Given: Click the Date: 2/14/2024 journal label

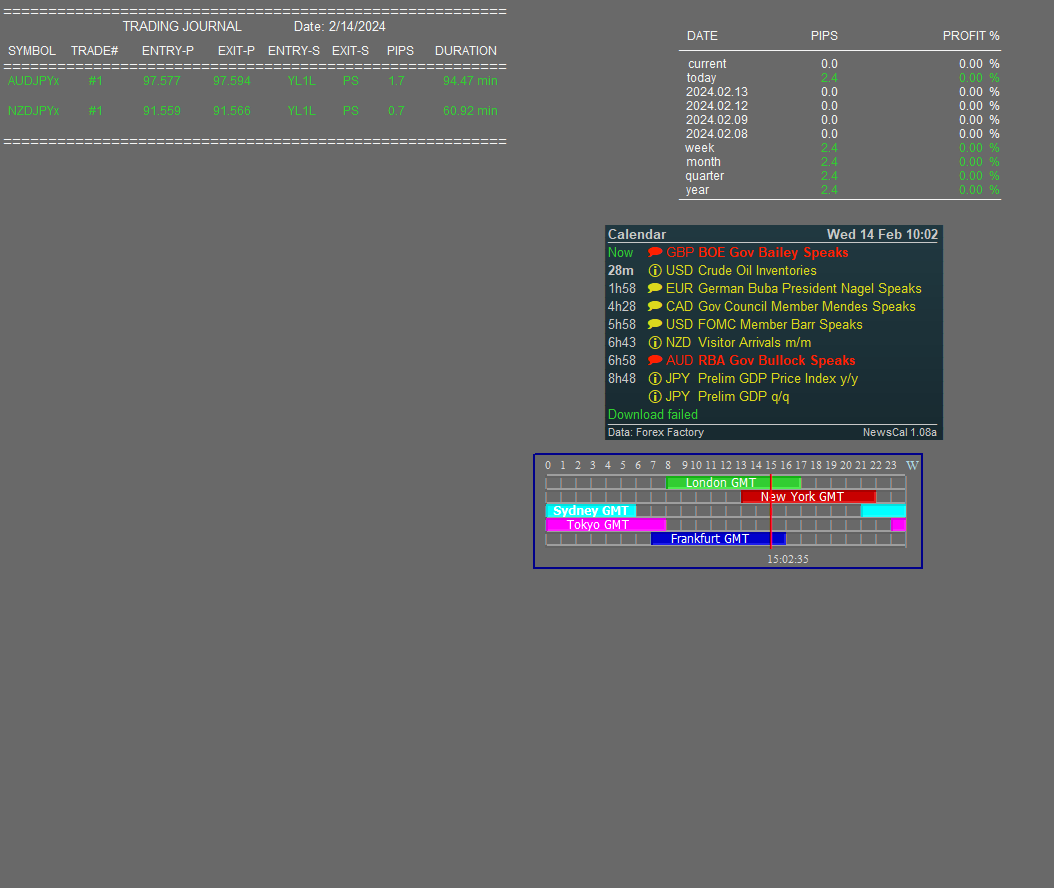Looking at the screenshot, I should tap(339, 26).
